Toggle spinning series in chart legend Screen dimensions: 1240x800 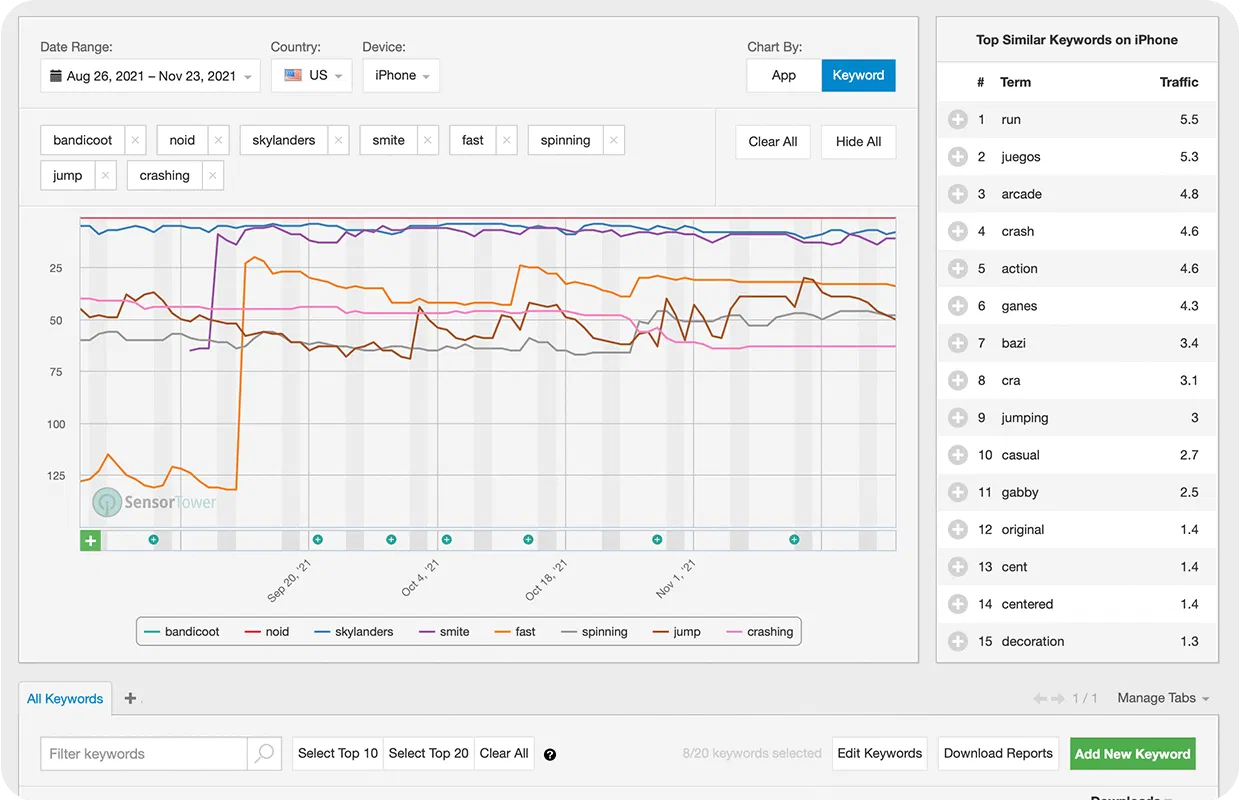pyautogui.click(x=594, y=632)
